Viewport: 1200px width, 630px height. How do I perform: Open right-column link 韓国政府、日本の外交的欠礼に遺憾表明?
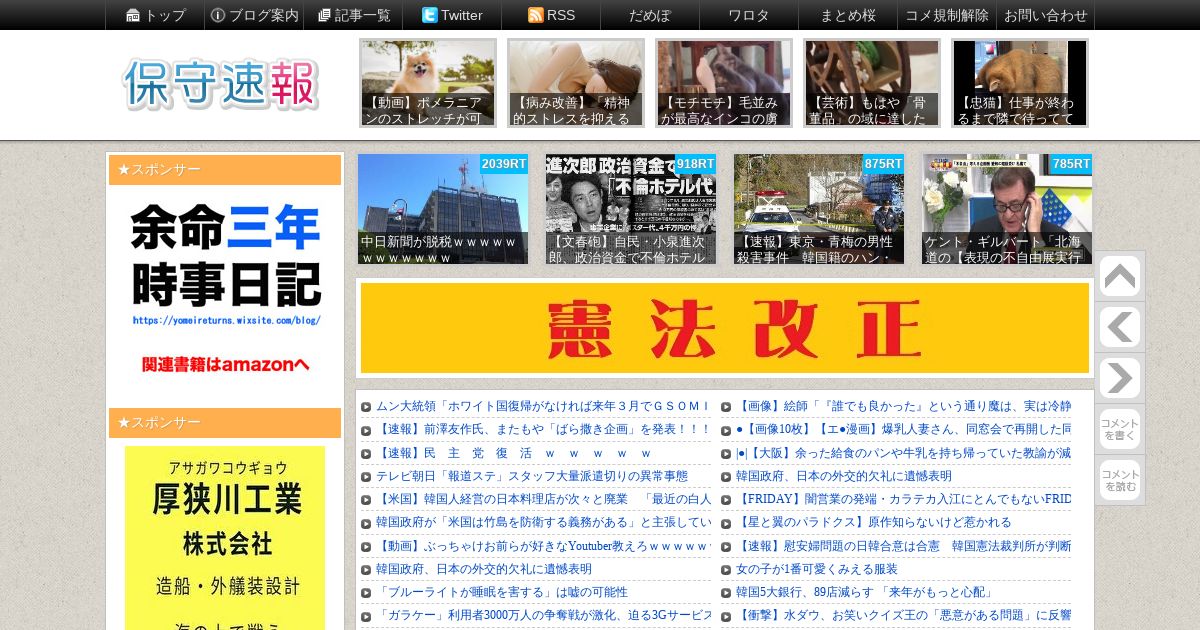point(844,476)
